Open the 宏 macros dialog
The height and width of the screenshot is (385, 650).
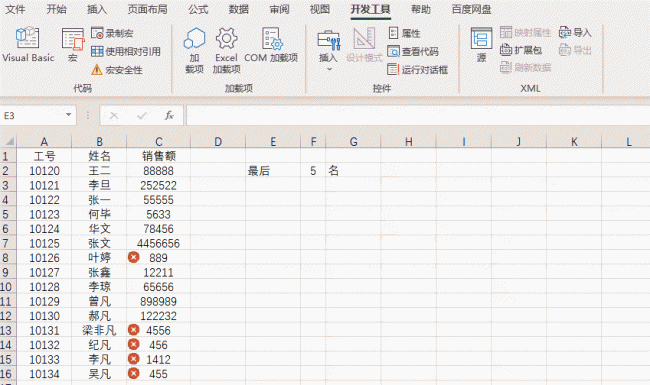point(73,45)
